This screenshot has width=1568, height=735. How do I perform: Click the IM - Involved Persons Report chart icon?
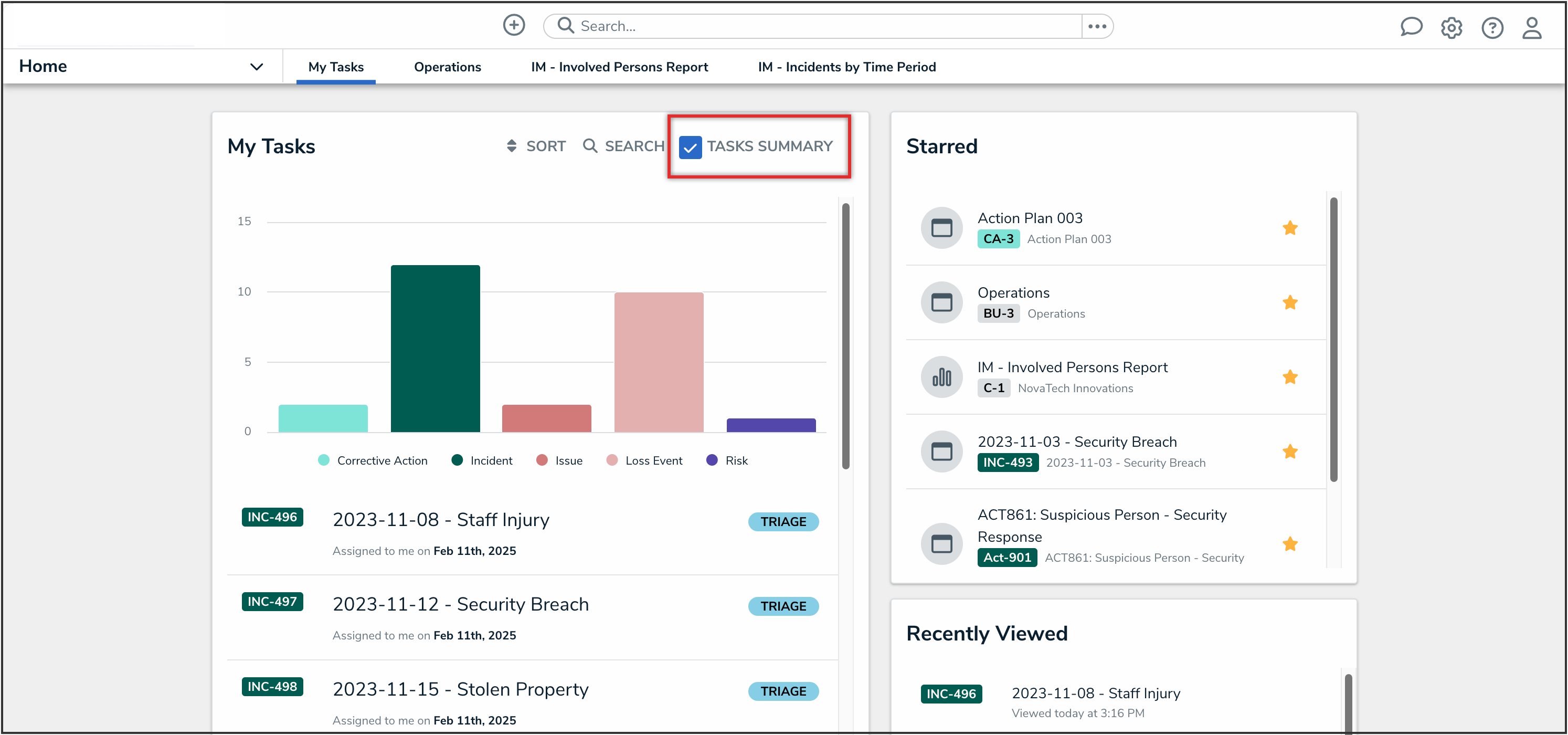(941, 377)
